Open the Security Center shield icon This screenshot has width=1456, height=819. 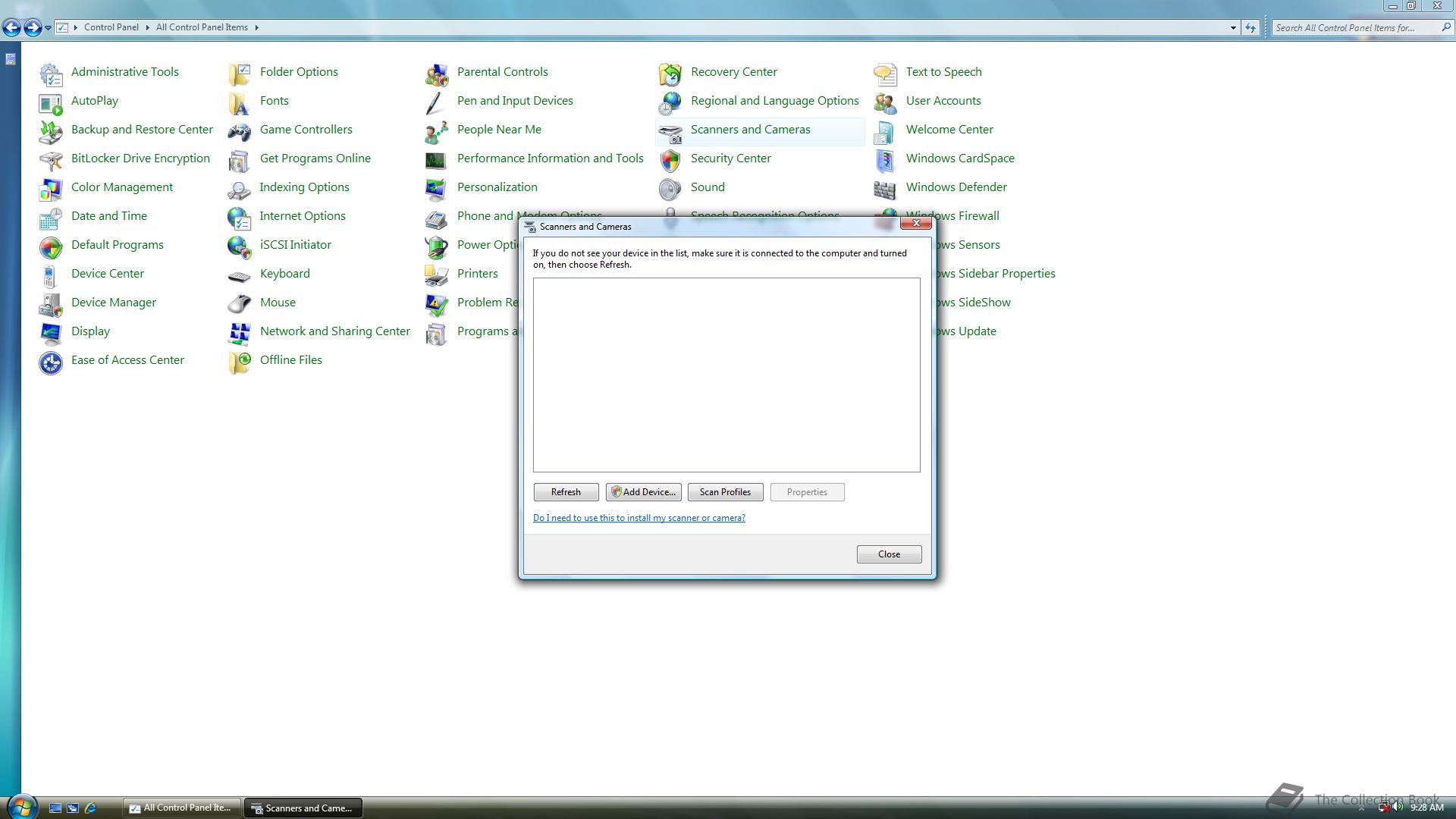(x=670, y=160)
